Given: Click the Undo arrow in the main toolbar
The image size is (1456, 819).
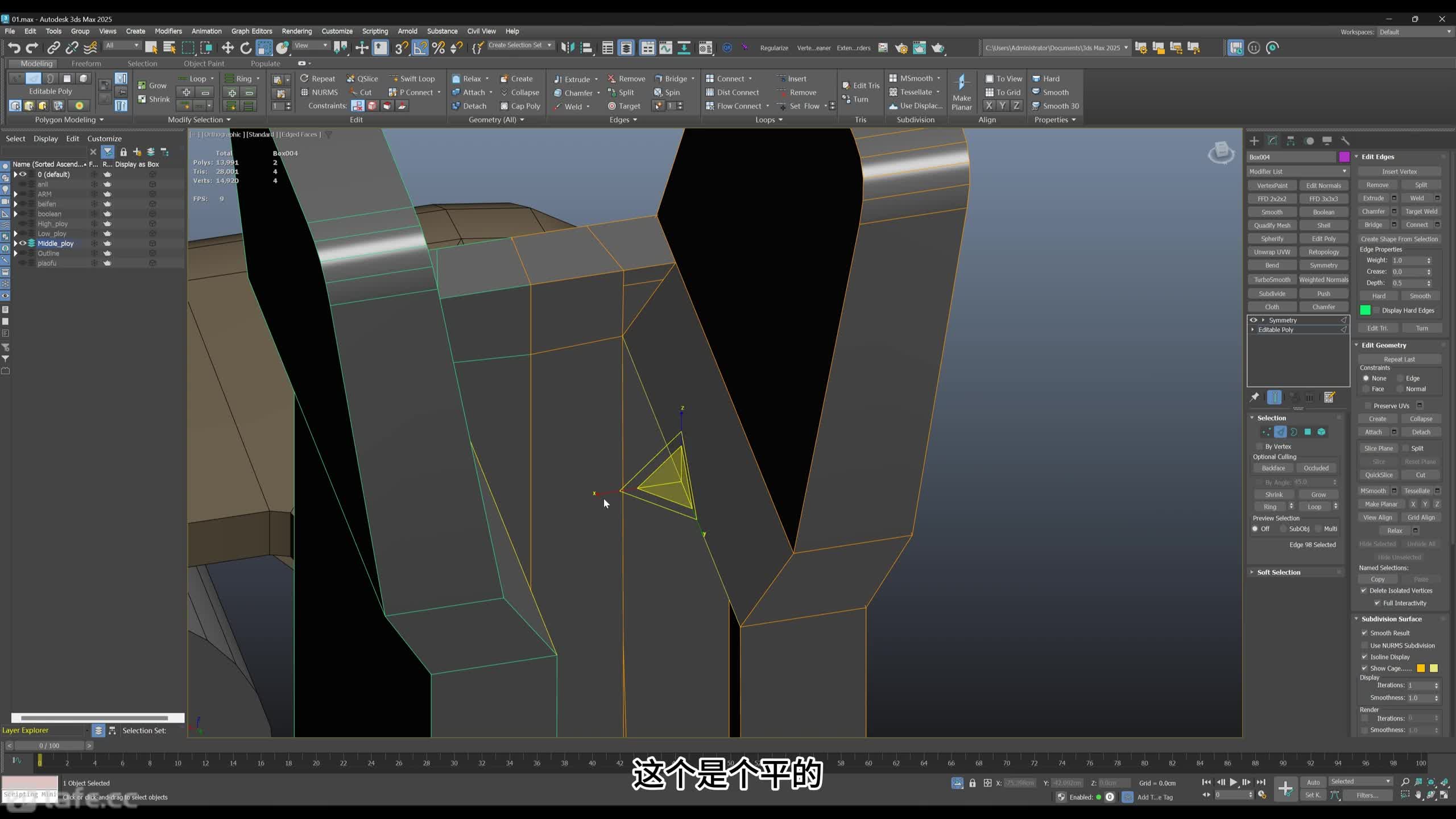Looking at the screenshot, I should [x=14, y=48].
